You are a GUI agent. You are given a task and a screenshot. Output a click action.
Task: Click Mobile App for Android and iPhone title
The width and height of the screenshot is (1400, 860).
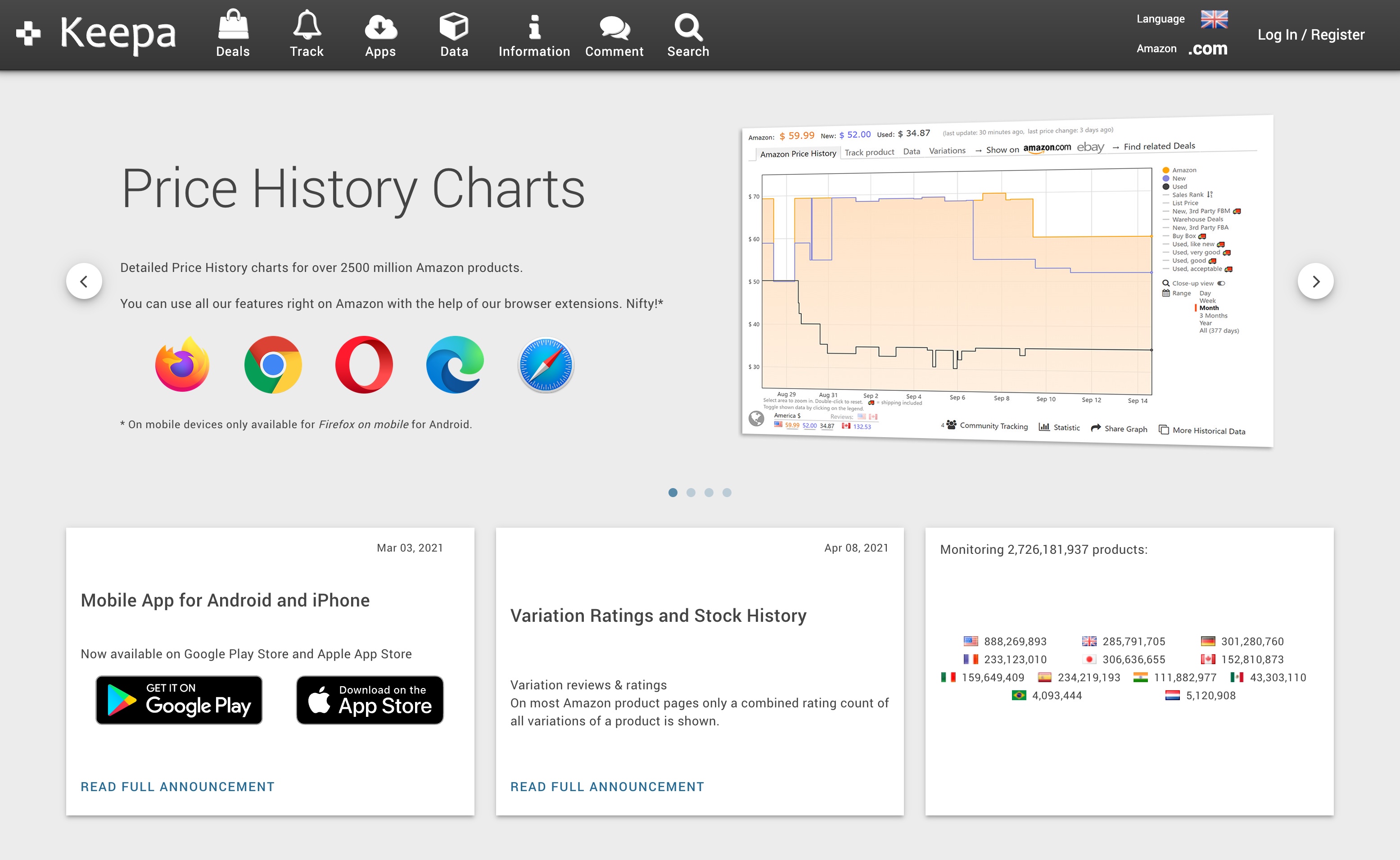coord(225,601)
